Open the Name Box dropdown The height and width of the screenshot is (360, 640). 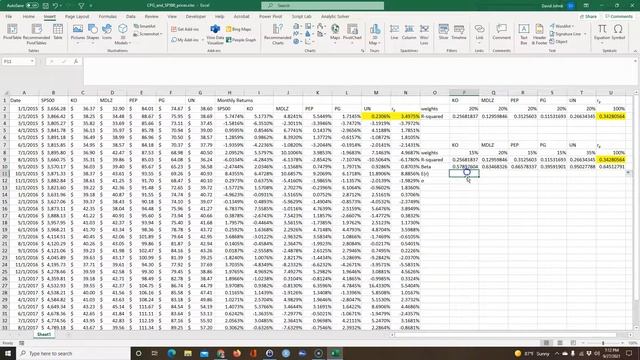[32, 61]
